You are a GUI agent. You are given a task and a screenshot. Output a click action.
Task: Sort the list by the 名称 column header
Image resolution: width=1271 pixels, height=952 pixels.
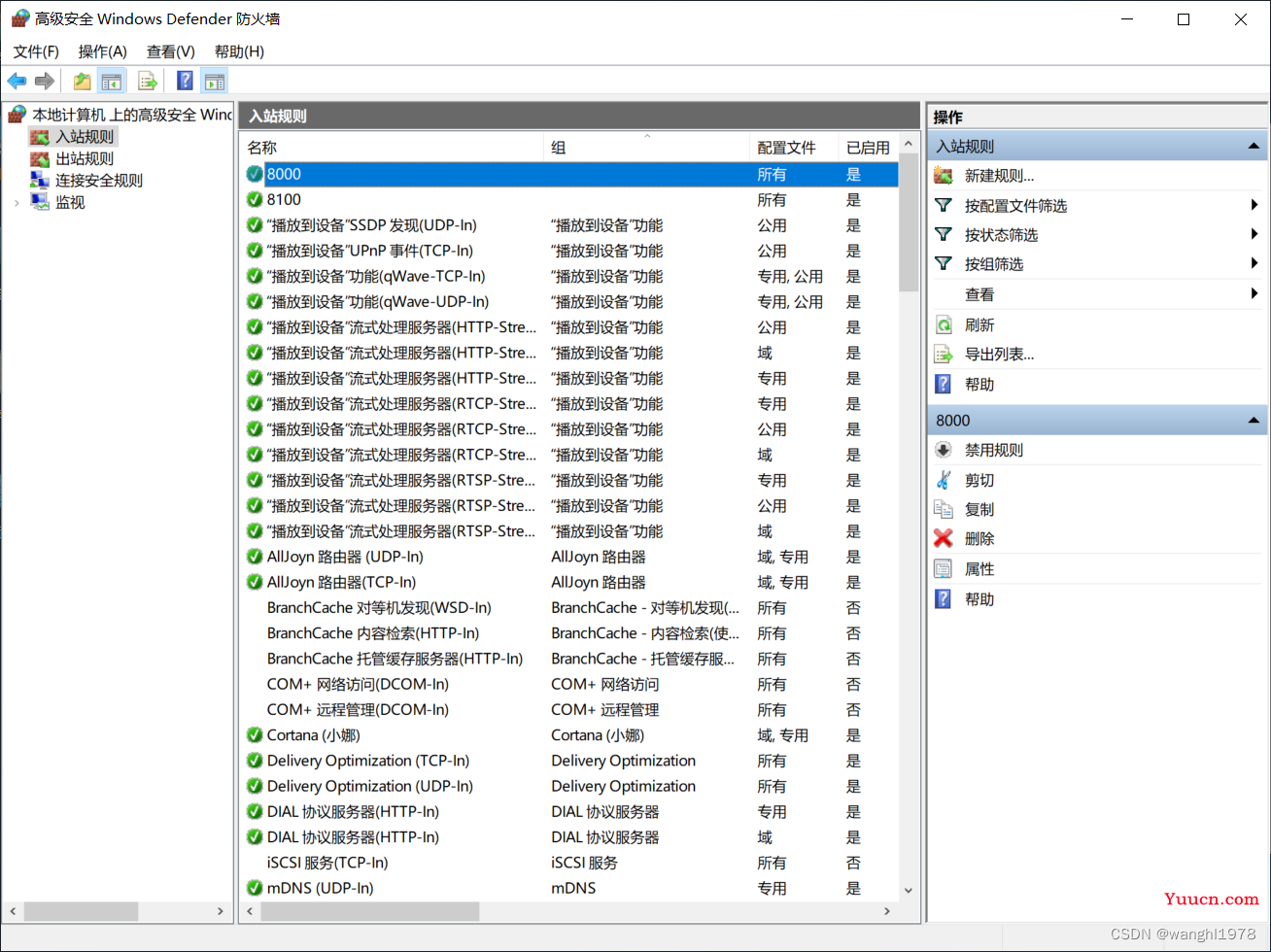tap(392, 148)
